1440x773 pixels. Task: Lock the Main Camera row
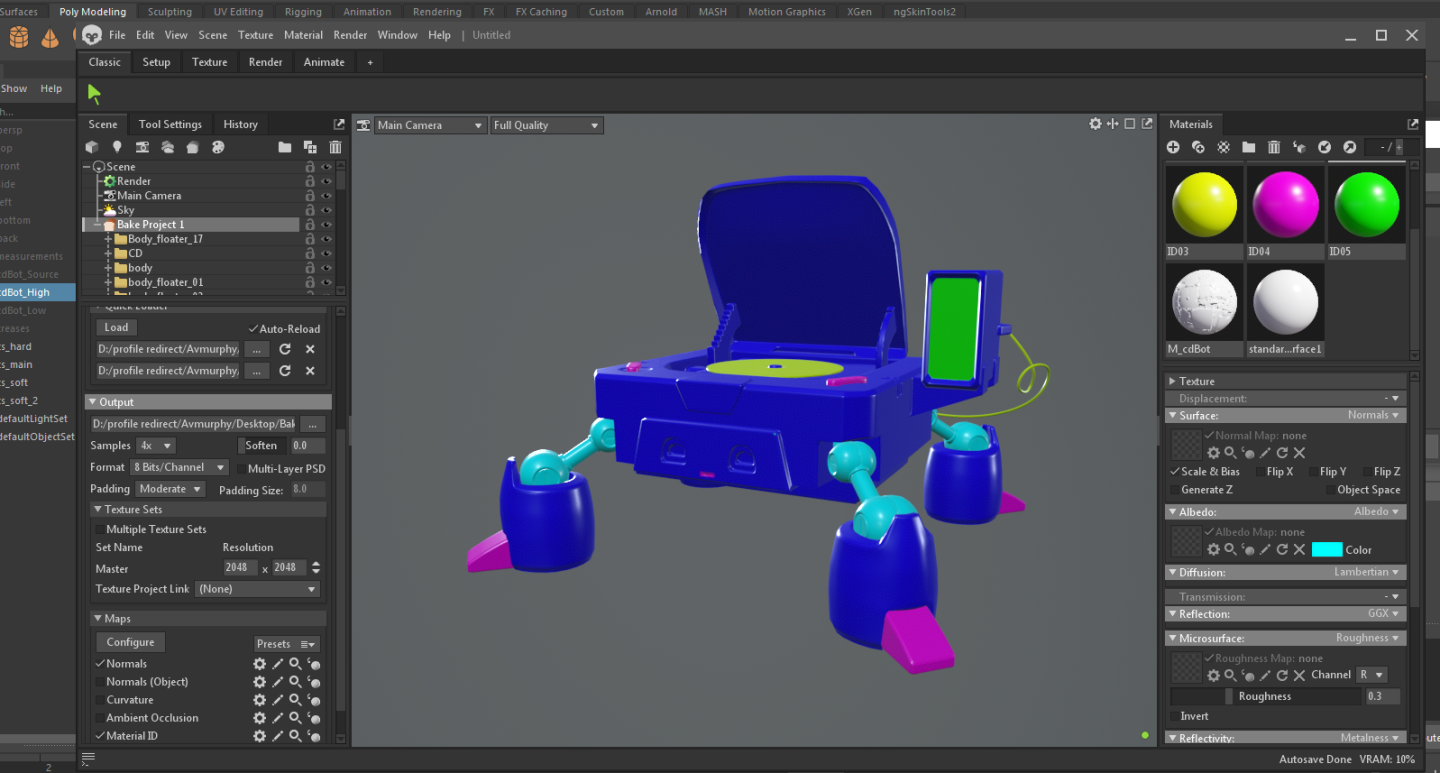(x=310, y=196)
